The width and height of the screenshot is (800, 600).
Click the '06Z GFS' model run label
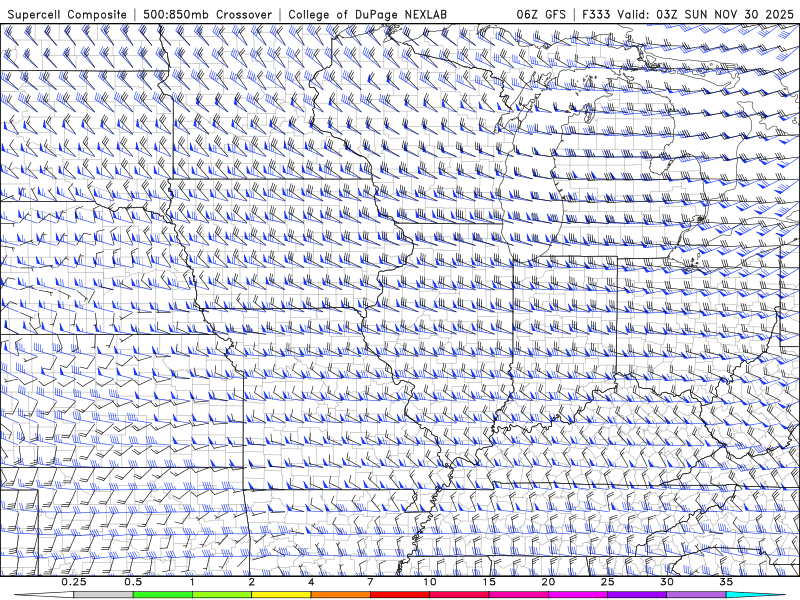coord(541,14)
